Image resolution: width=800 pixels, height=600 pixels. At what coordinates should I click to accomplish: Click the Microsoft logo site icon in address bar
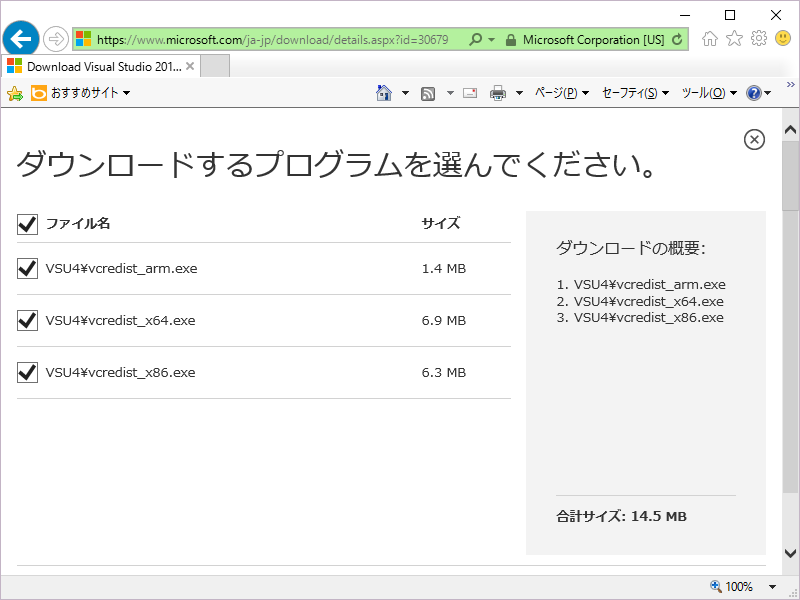tap(83, 39)
